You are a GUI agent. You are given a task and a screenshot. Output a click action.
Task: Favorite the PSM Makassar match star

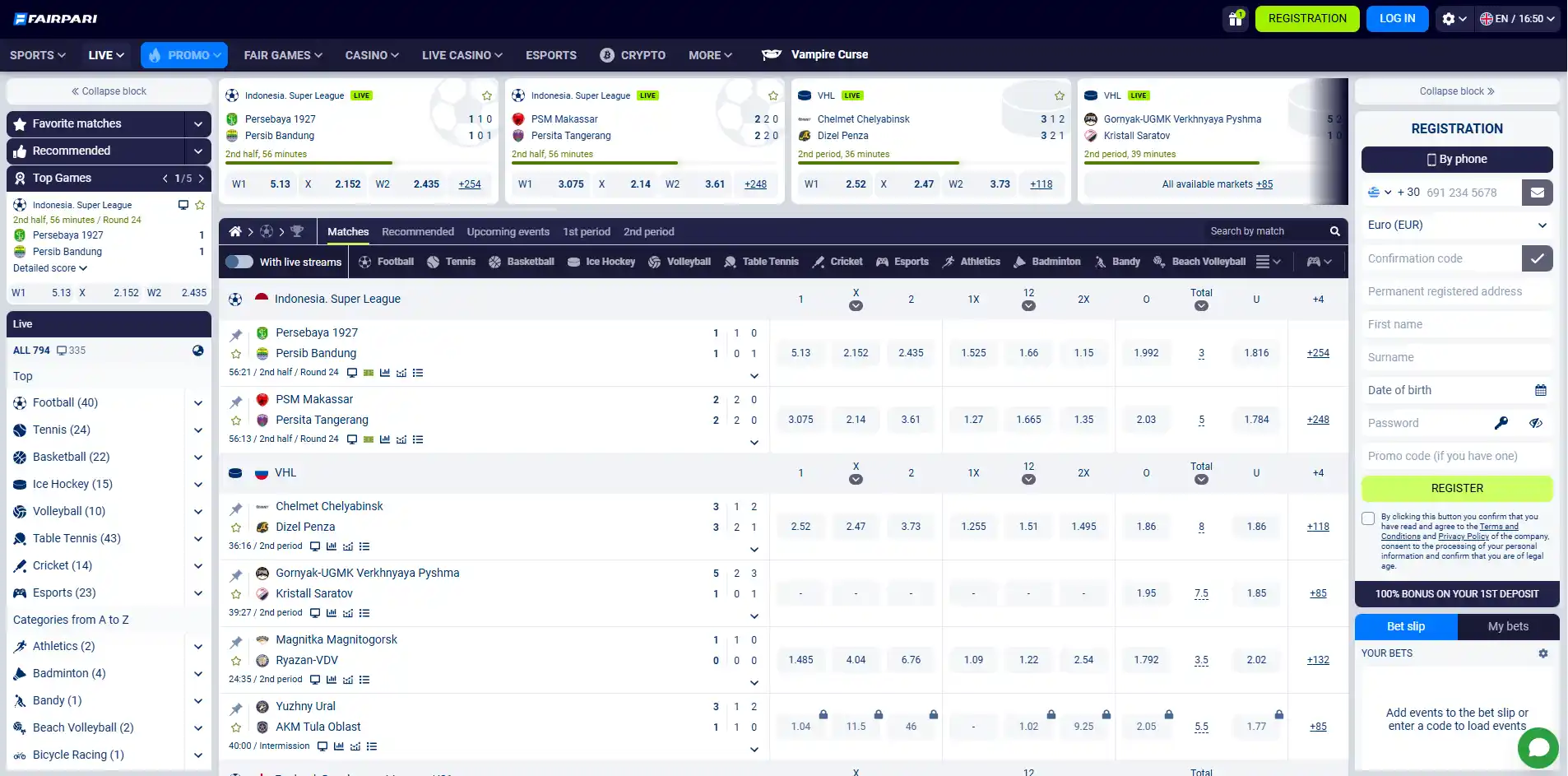click(236, 421)
